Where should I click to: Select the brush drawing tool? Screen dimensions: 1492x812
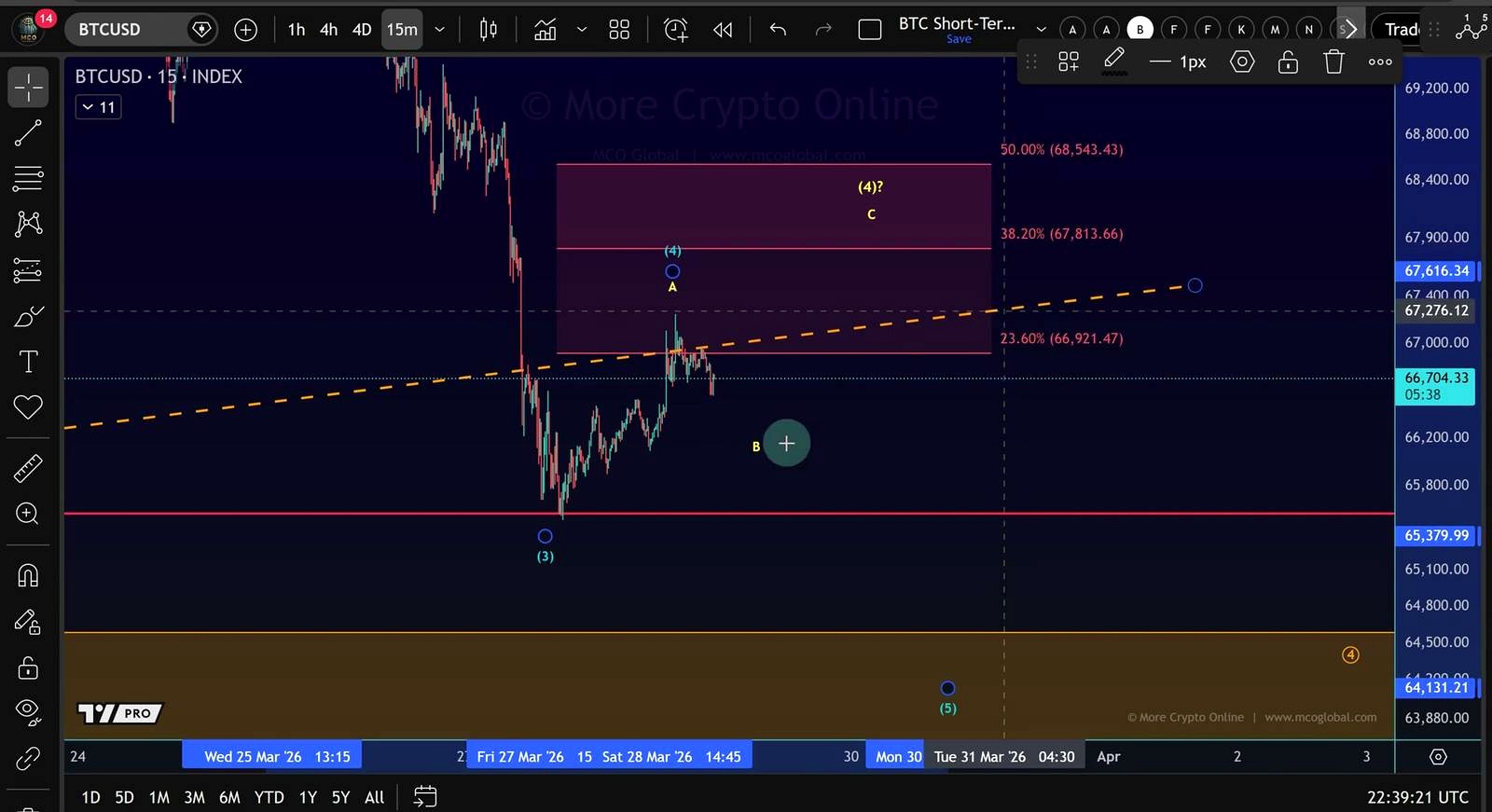(28, 317)
